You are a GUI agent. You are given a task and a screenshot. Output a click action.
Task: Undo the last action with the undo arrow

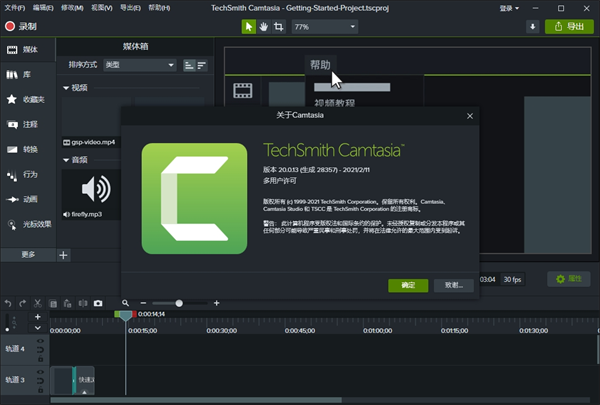point(8,303)
